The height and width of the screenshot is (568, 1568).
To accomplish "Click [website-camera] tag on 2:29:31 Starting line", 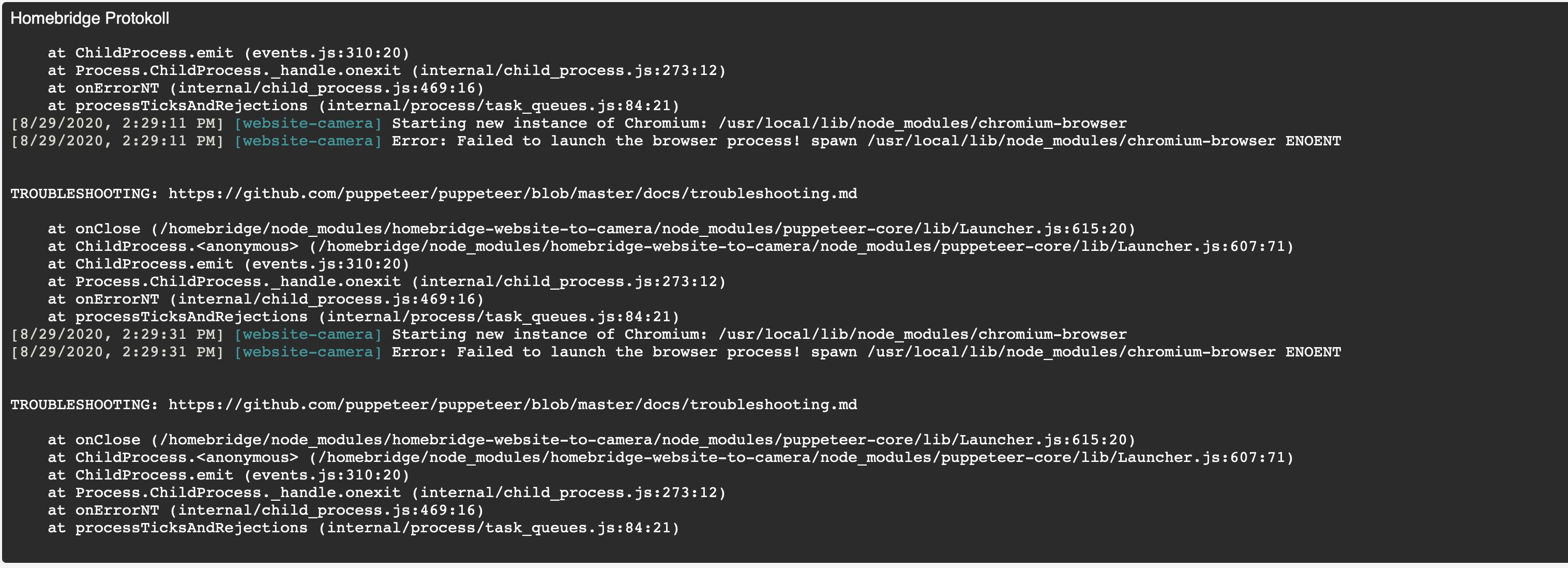I will coord(308,334).
